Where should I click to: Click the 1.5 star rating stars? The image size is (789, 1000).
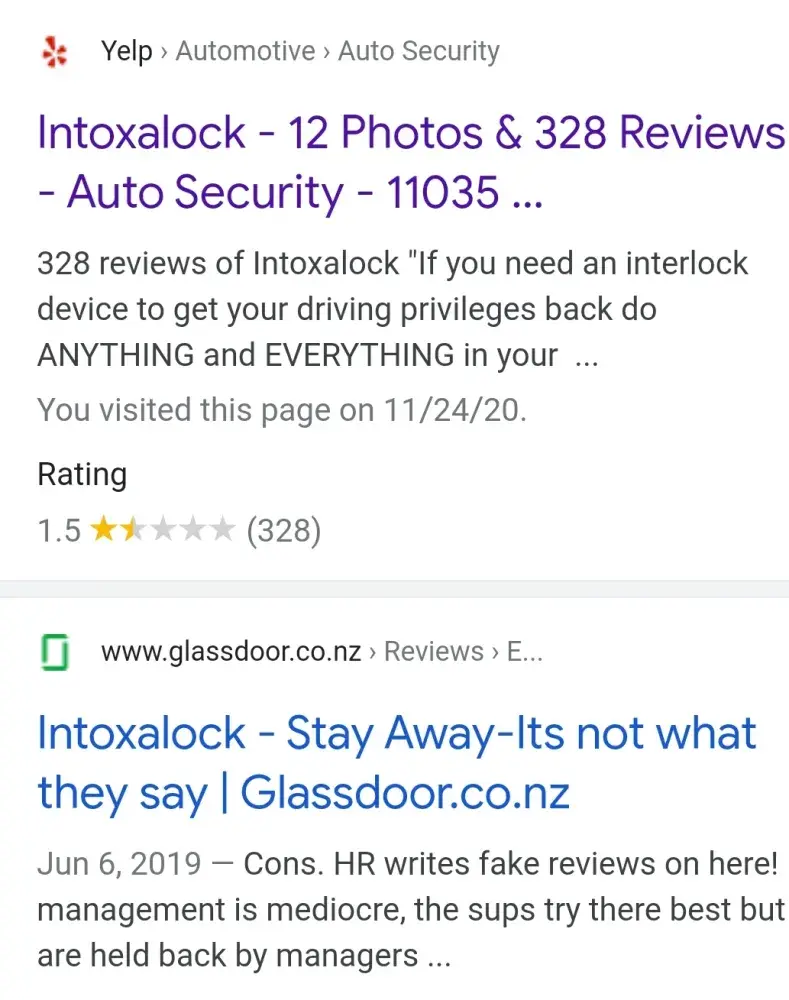[163, 529]
